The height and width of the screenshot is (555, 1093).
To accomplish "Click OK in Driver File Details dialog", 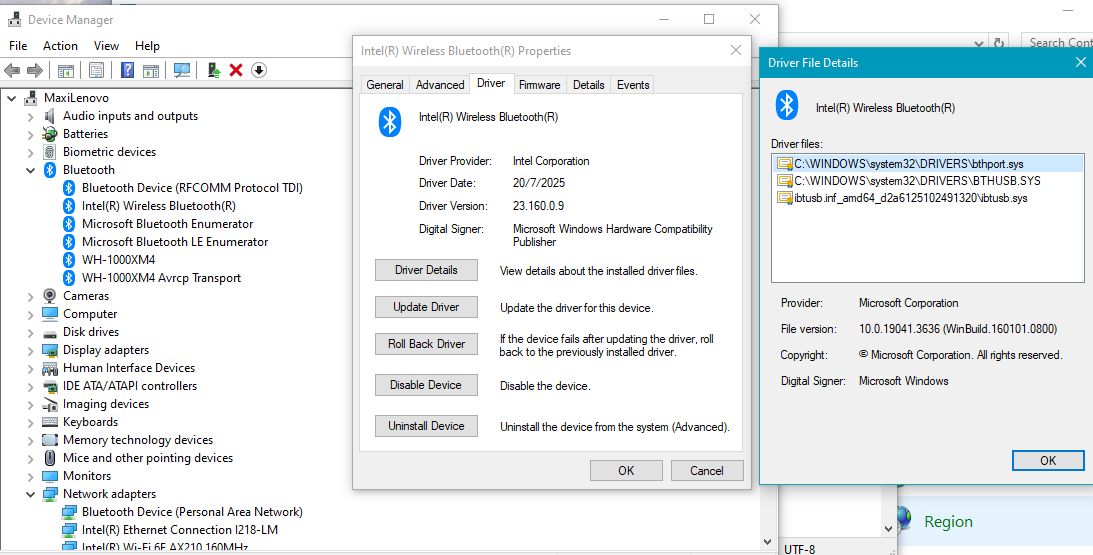I will (1048, 460).
